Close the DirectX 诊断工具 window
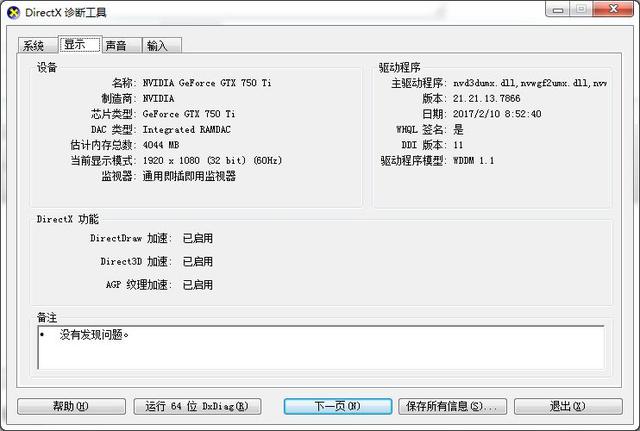The width and height of the screenshot is (640, 431). point(613,9)
